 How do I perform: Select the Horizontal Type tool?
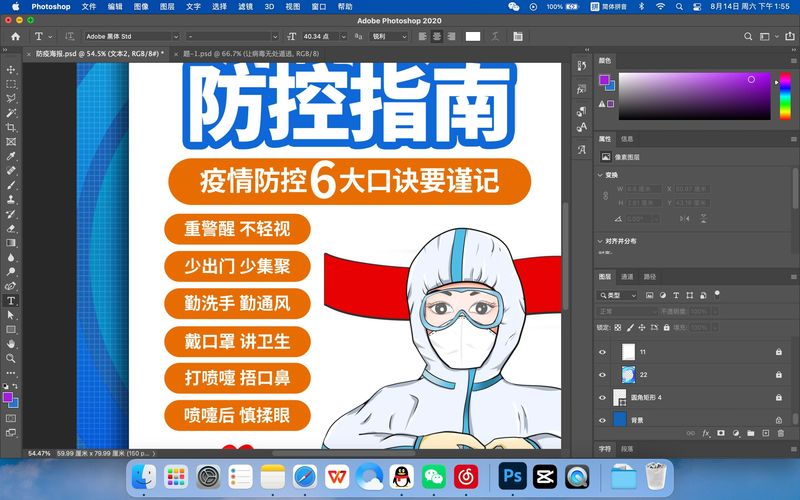(12, 300)
